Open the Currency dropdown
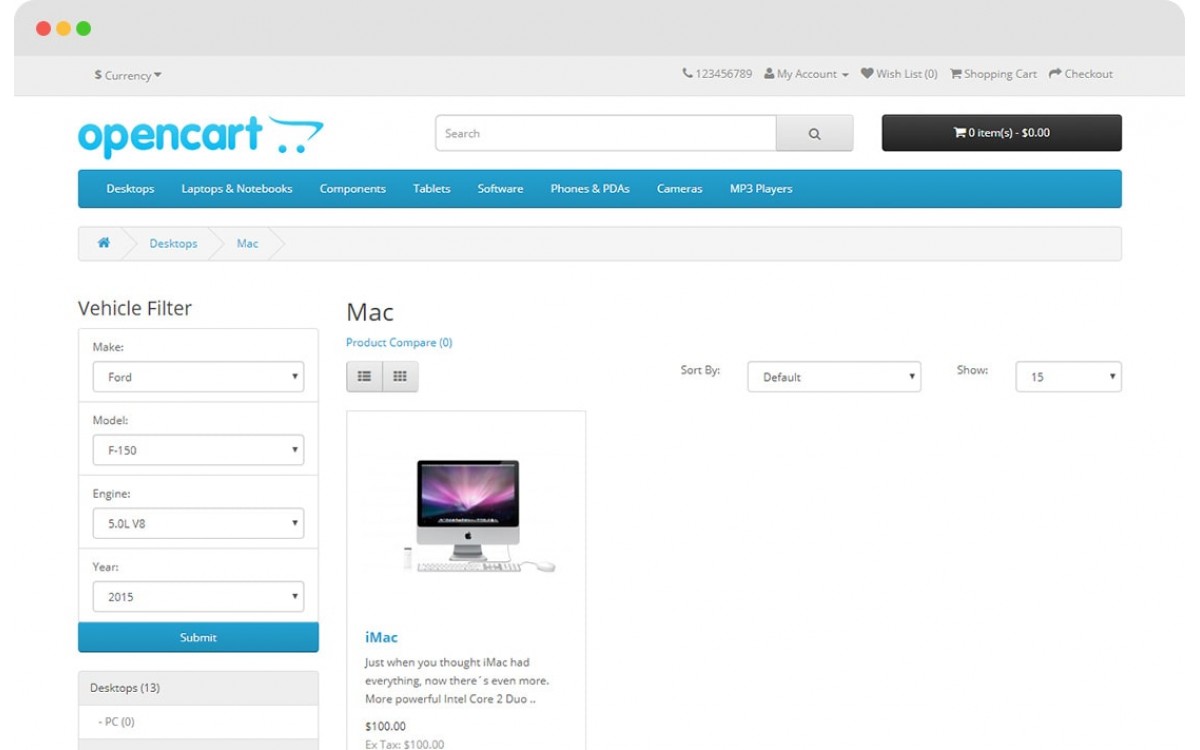Viewport: 1200px width, 750px height. pos(128,75)
